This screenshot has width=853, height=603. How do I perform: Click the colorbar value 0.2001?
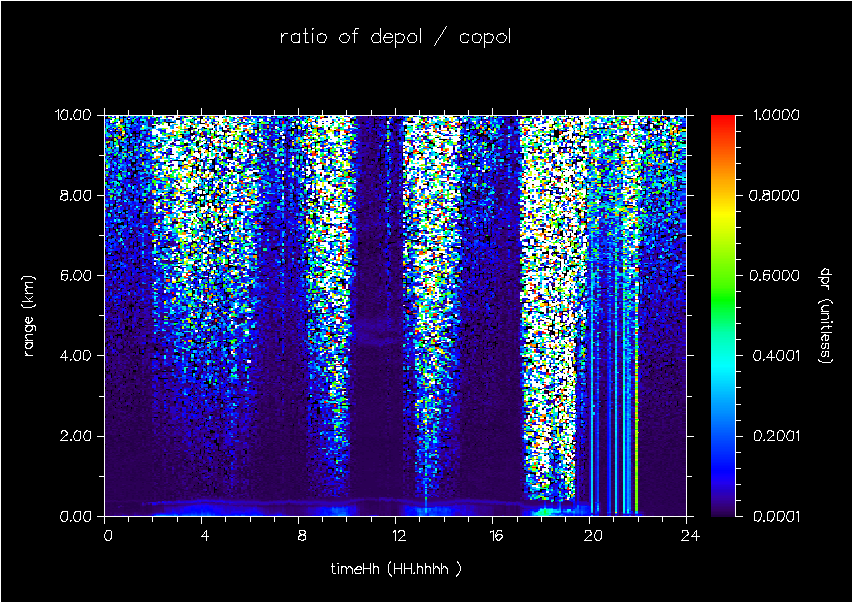coord(776,436)
